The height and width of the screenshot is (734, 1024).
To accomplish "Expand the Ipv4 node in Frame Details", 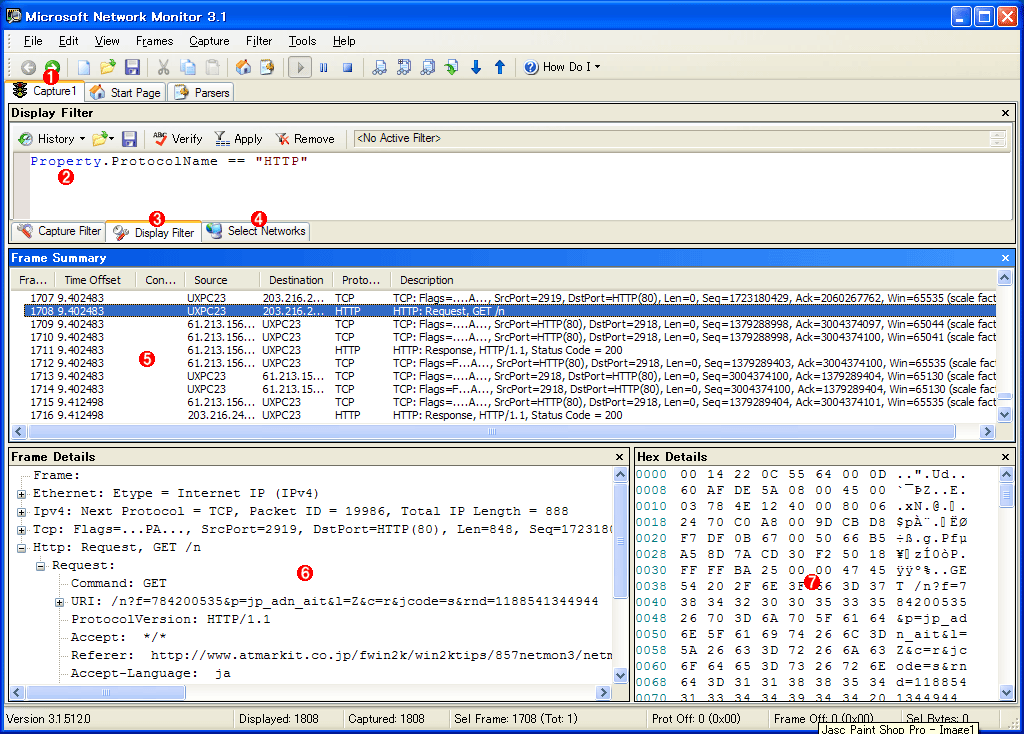I will pyautogui.click(x=22, y=512).
